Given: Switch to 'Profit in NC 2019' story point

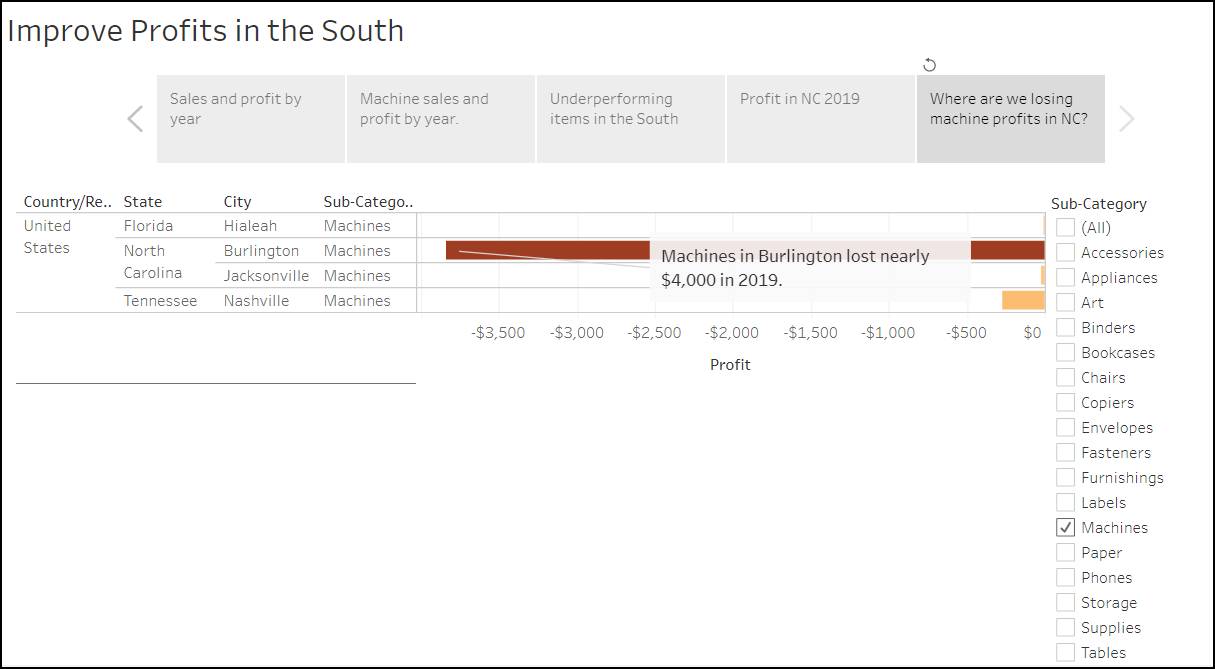Looking at the screenshot, I should click(820, 118).
